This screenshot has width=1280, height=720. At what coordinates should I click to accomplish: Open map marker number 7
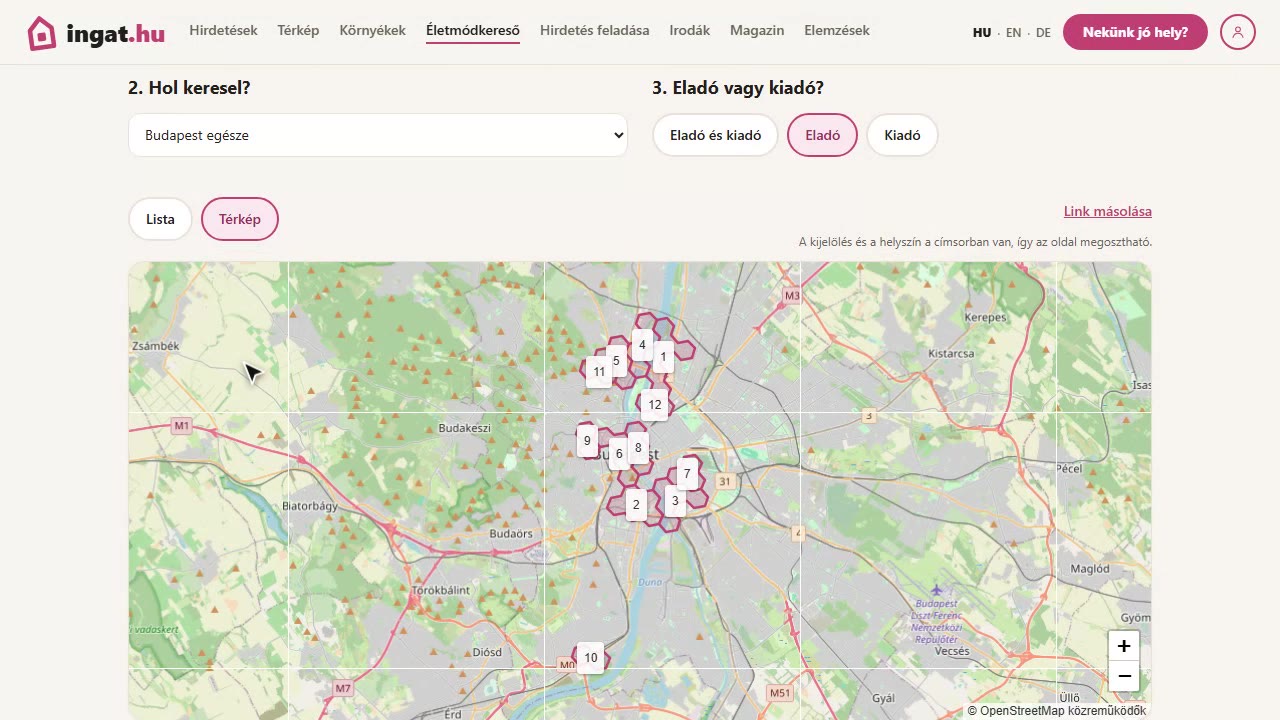687,474
